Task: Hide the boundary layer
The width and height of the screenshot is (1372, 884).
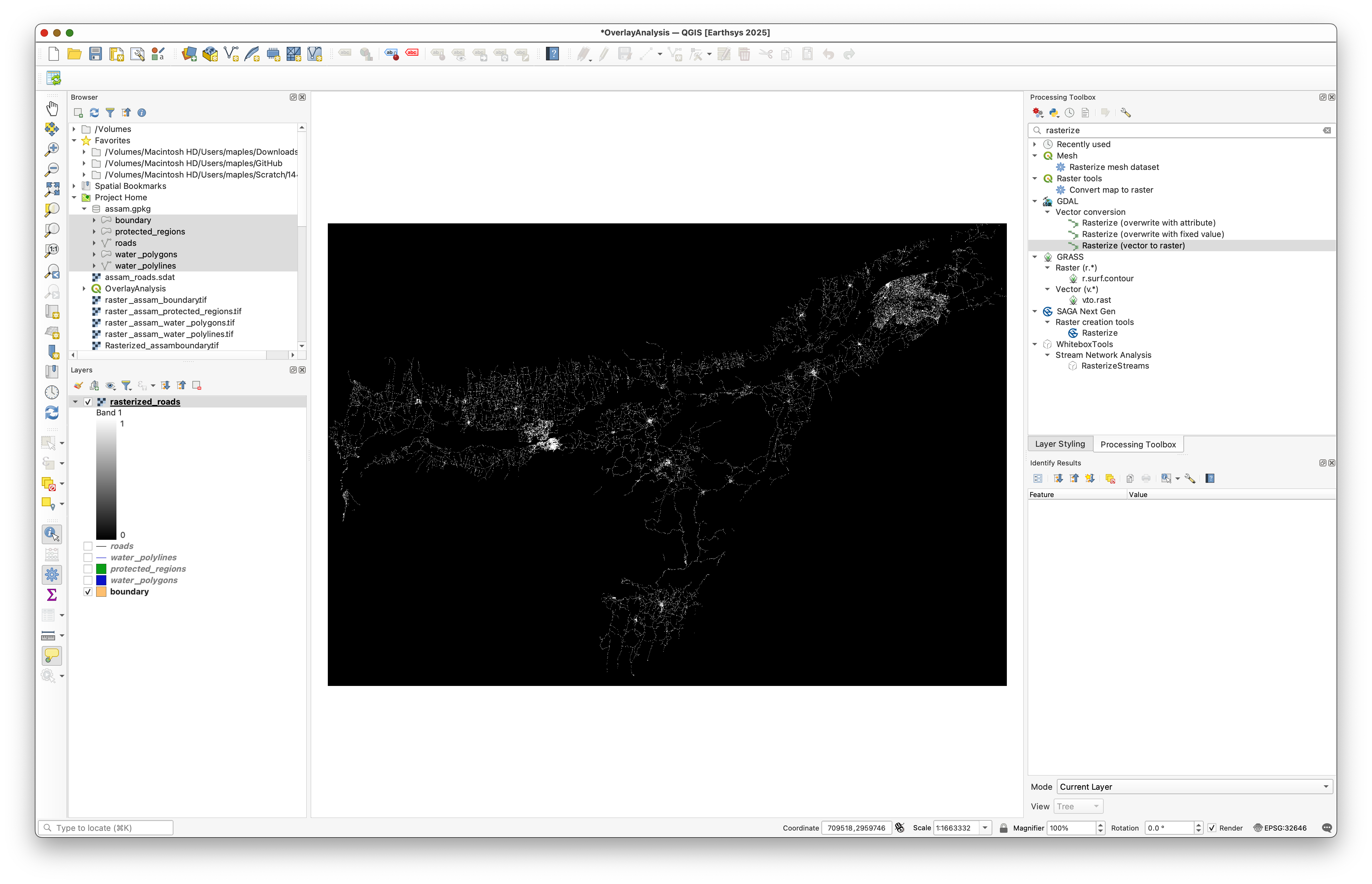Action: pos(88,592)
